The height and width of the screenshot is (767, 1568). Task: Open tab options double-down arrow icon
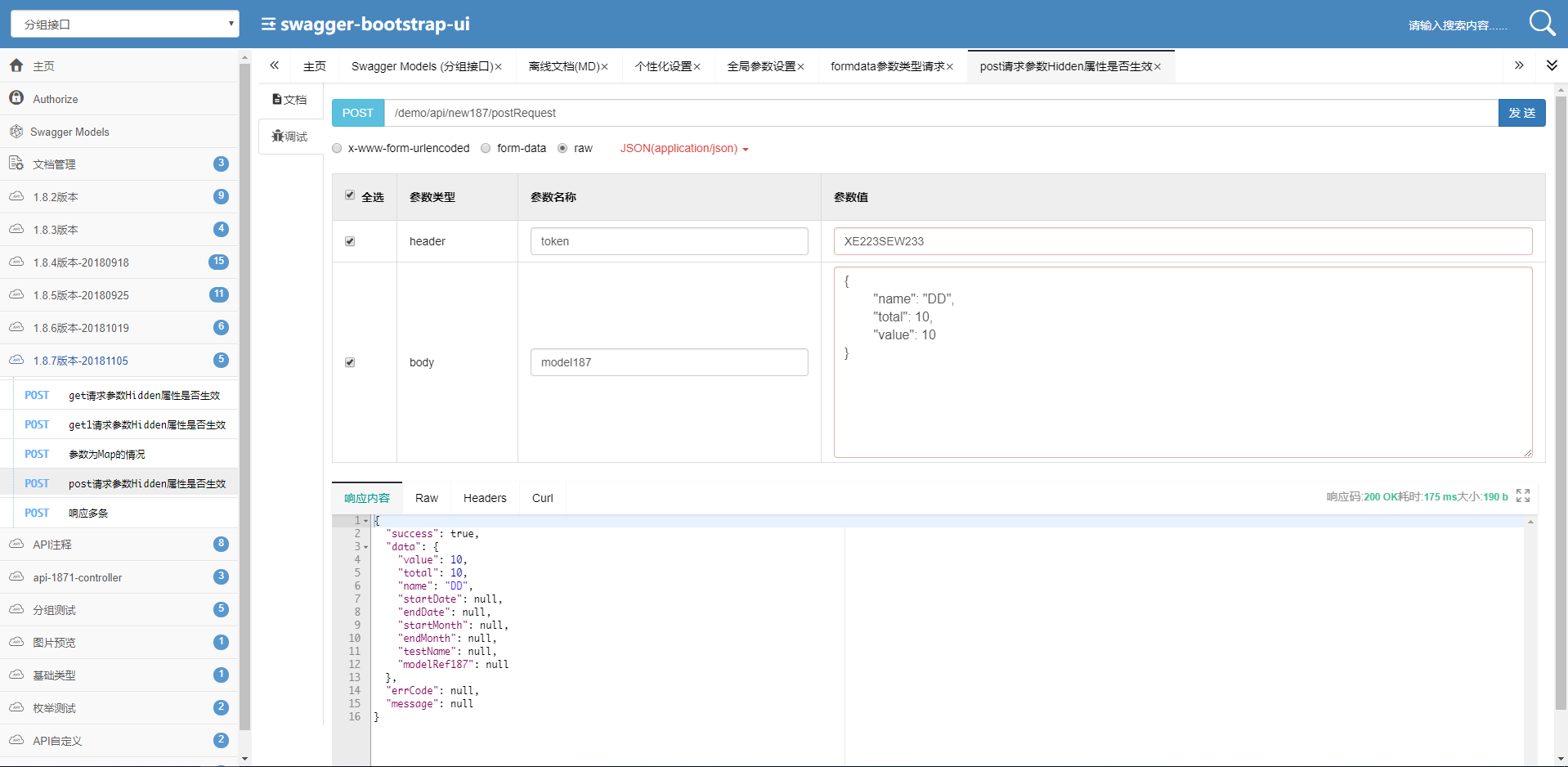[x=1552, y=65]
